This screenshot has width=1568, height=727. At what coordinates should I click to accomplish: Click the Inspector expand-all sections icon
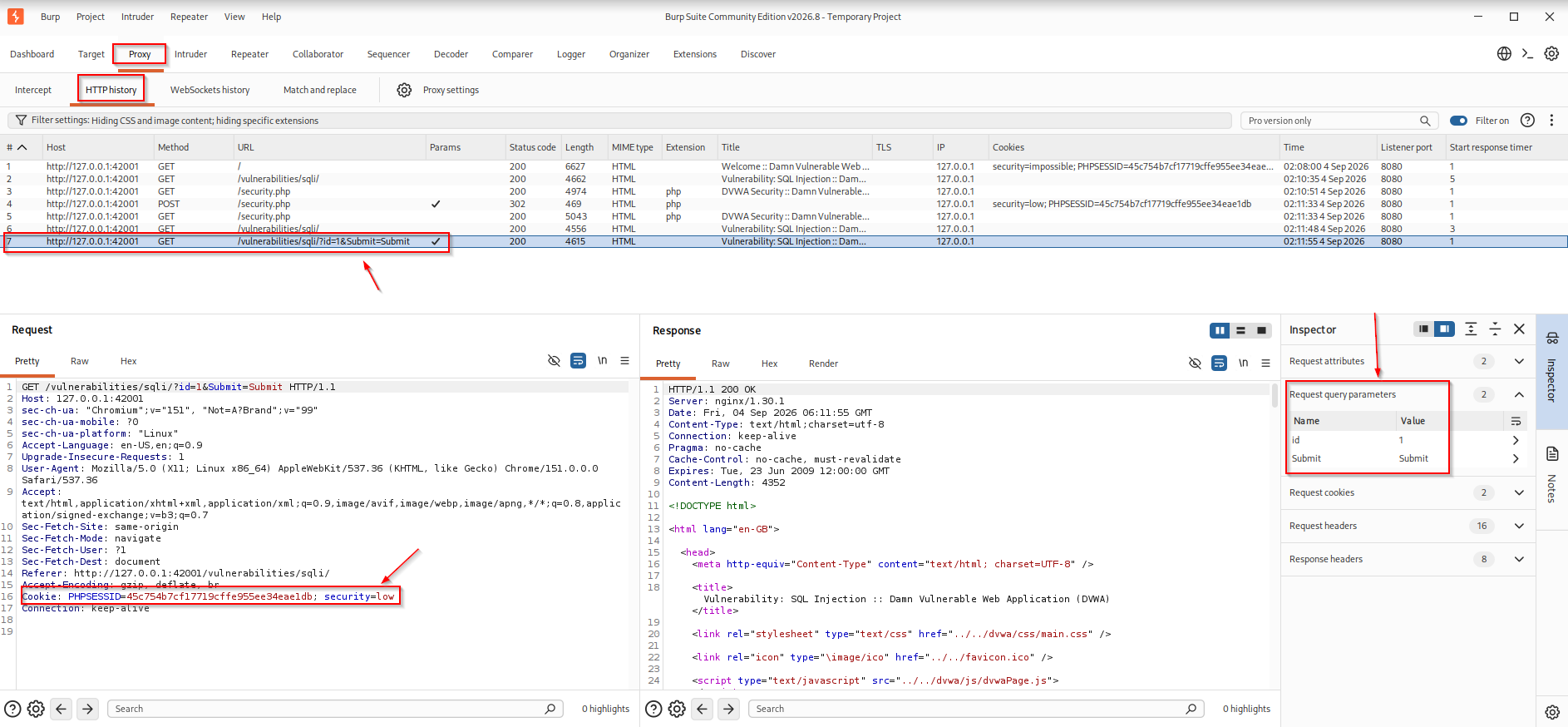tap(1471, 329)
